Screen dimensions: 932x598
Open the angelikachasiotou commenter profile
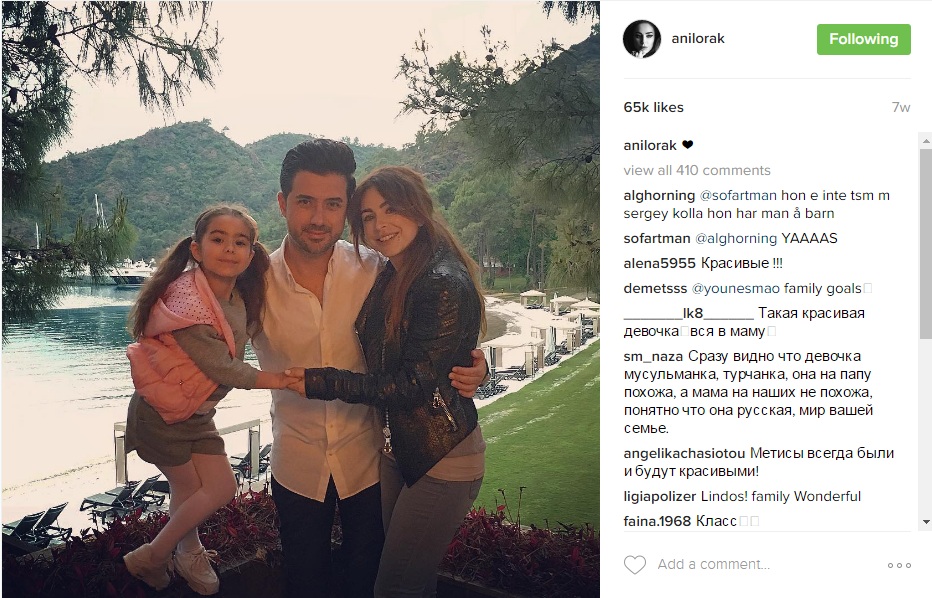click(x=684, y=453)
